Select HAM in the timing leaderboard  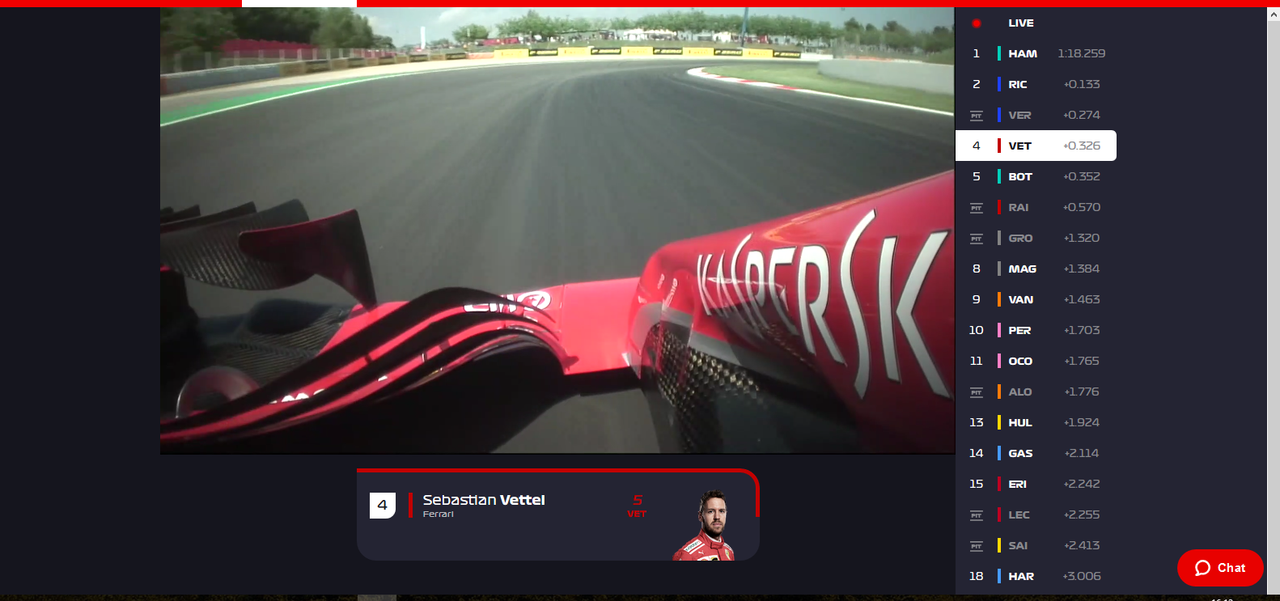pyautogui.click(x=1036, y=53)
